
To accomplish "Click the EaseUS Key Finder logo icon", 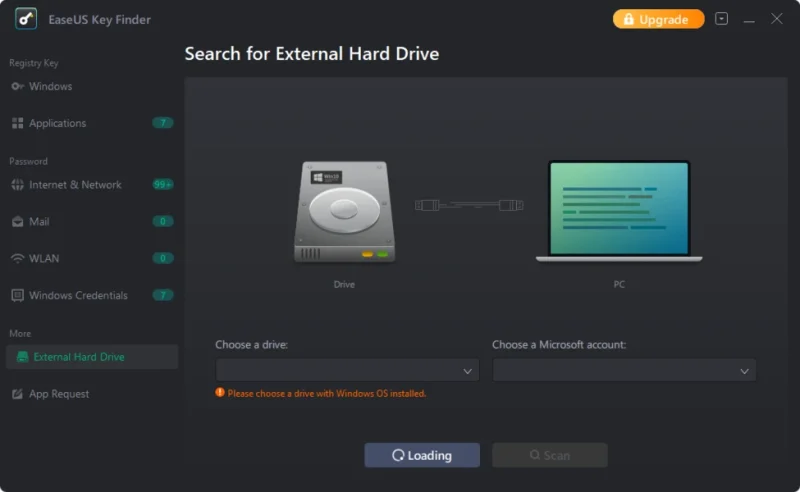I will point(26,19).
